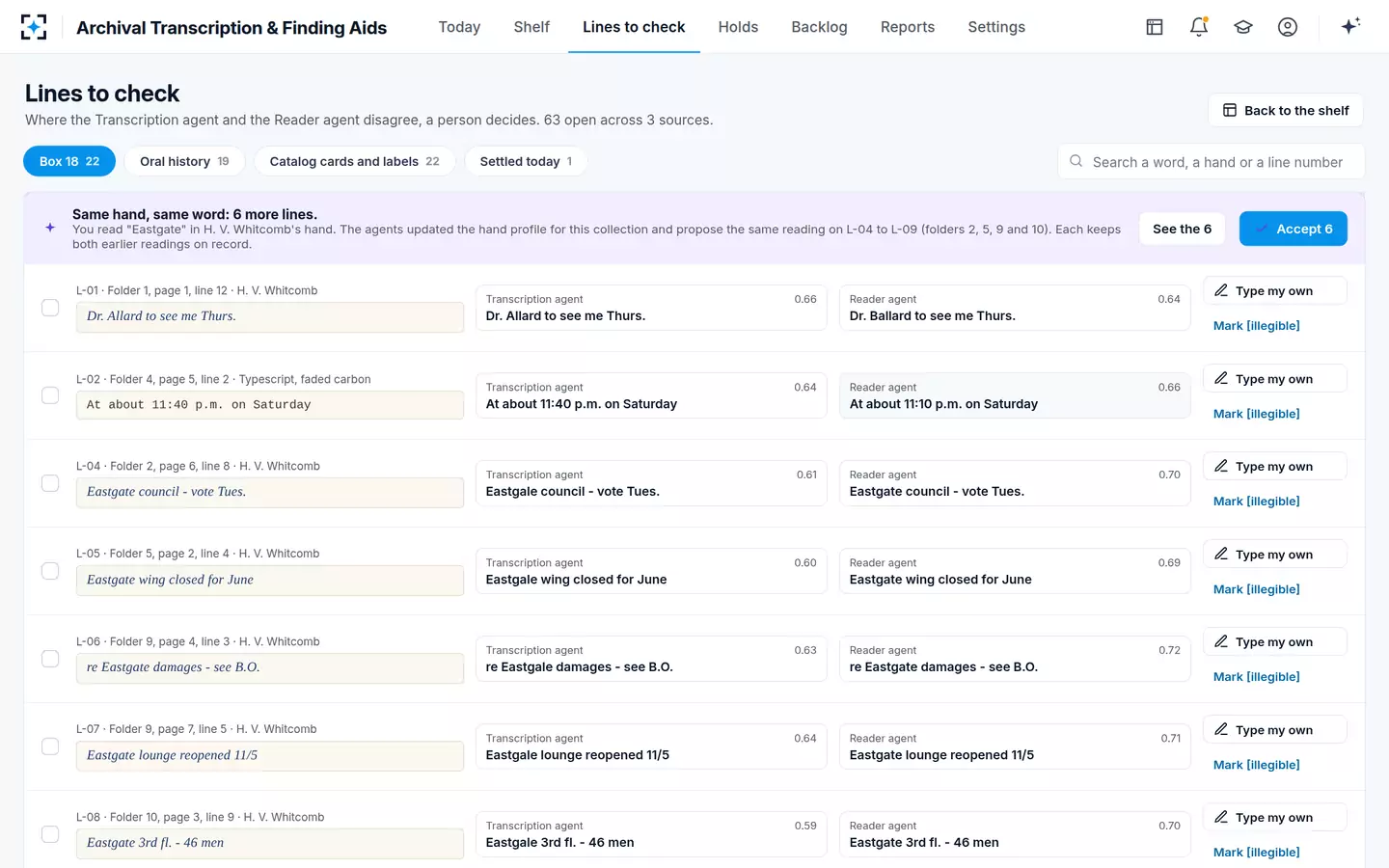Click pencil icon for L-06 Type my own

tap(1221, 641)
